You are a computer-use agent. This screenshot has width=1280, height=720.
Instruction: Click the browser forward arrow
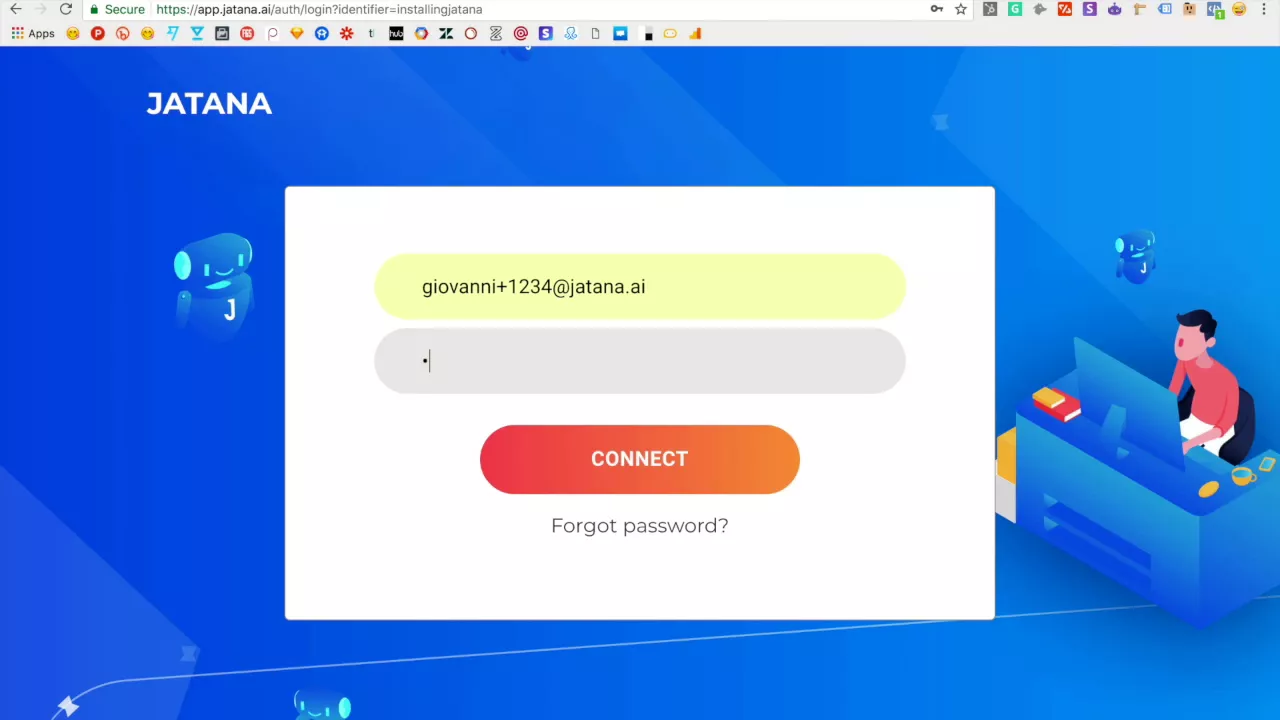click(40, 9)
